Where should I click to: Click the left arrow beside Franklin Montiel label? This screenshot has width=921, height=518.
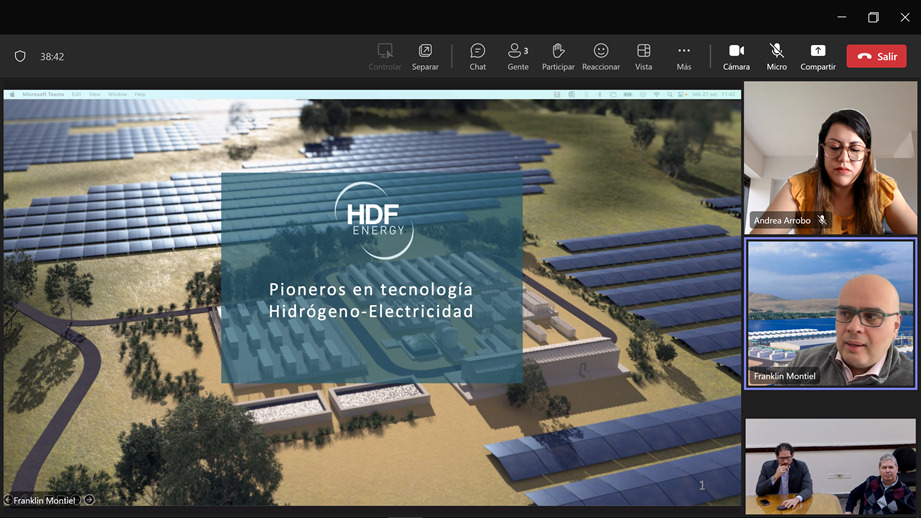[8, 500]
